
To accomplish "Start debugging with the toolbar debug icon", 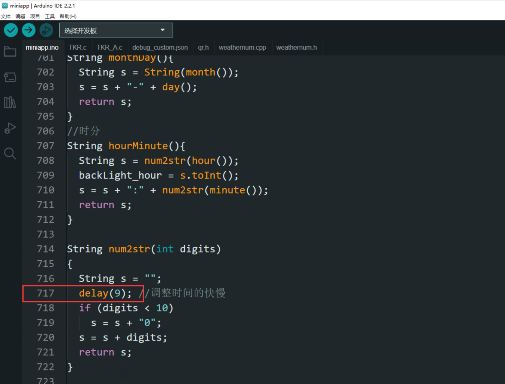I will (x=46, y=30).
